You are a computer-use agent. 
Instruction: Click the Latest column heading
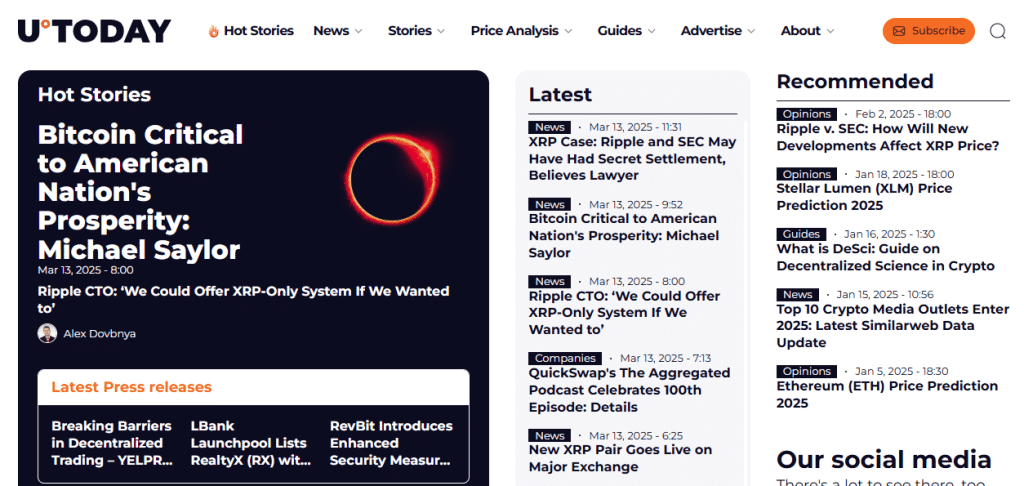coord(560,95)
